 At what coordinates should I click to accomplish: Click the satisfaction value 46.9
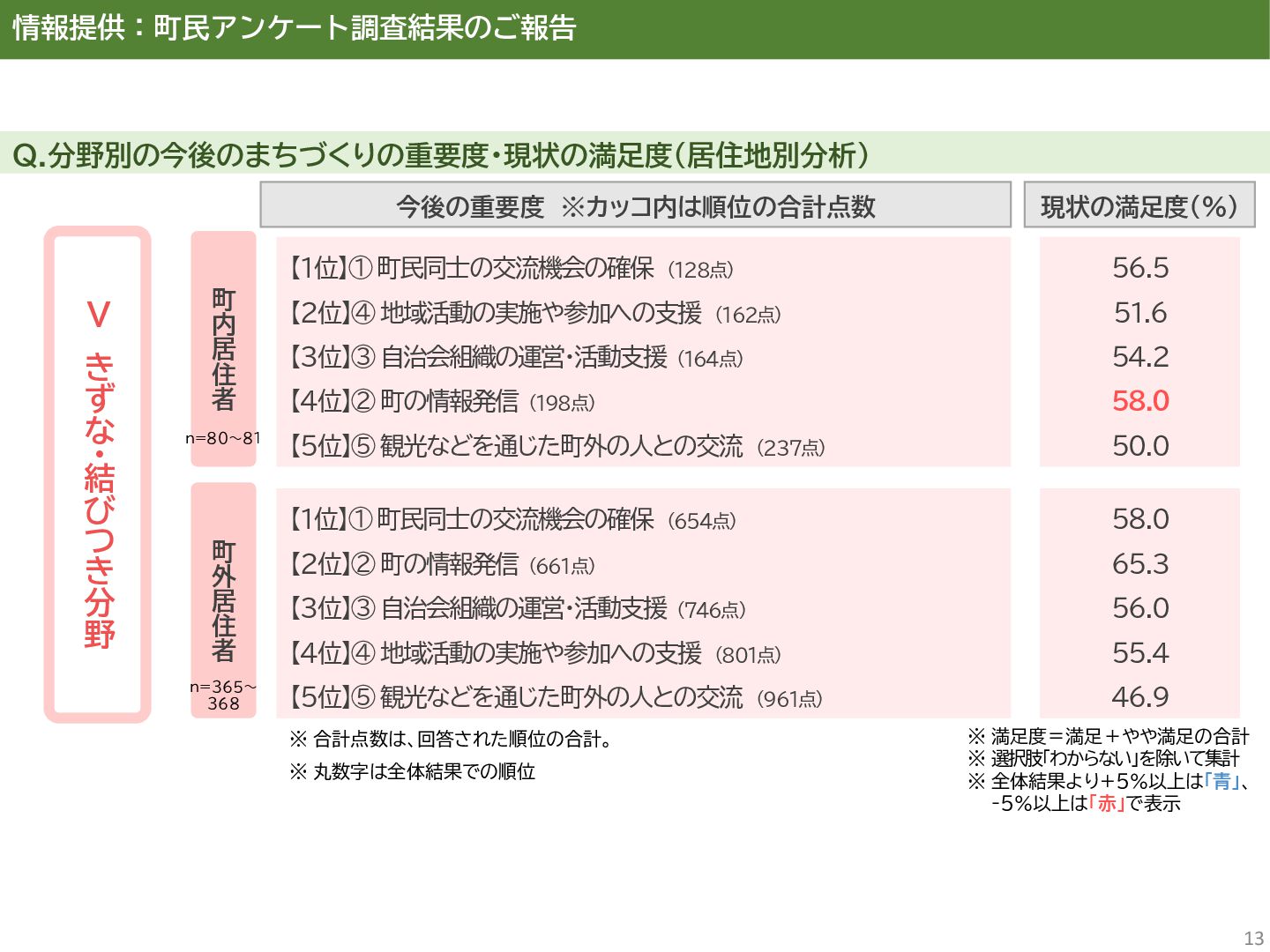[1140, 696]
